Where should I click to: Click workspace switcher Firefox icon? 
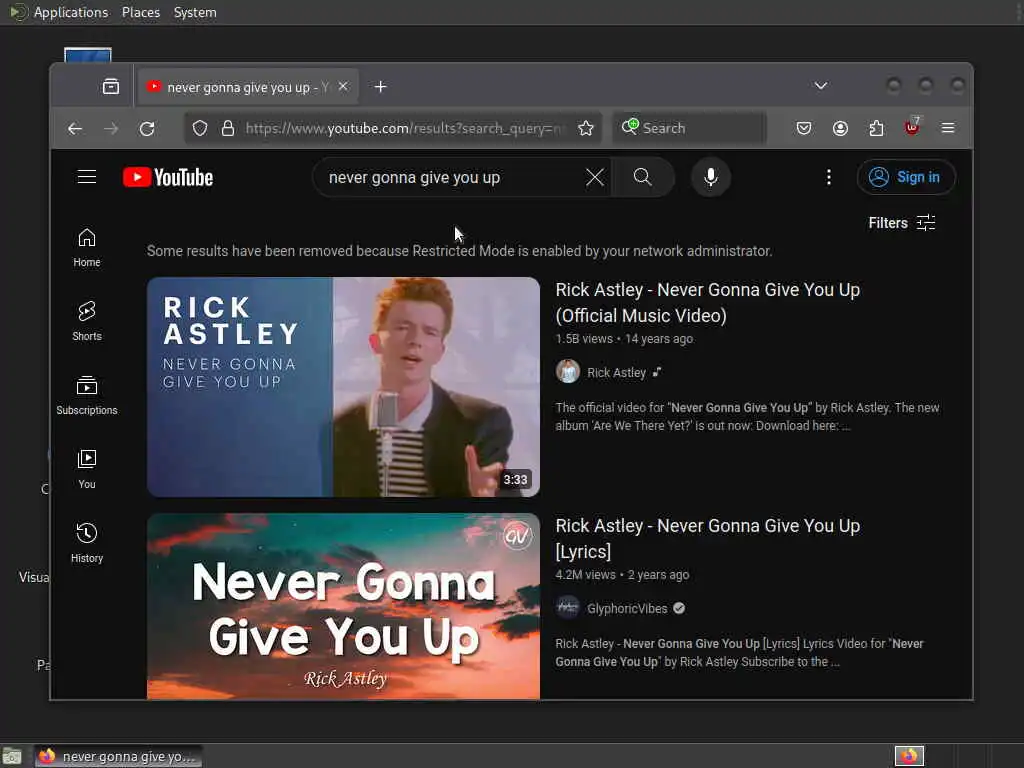(x=909, y=756)
